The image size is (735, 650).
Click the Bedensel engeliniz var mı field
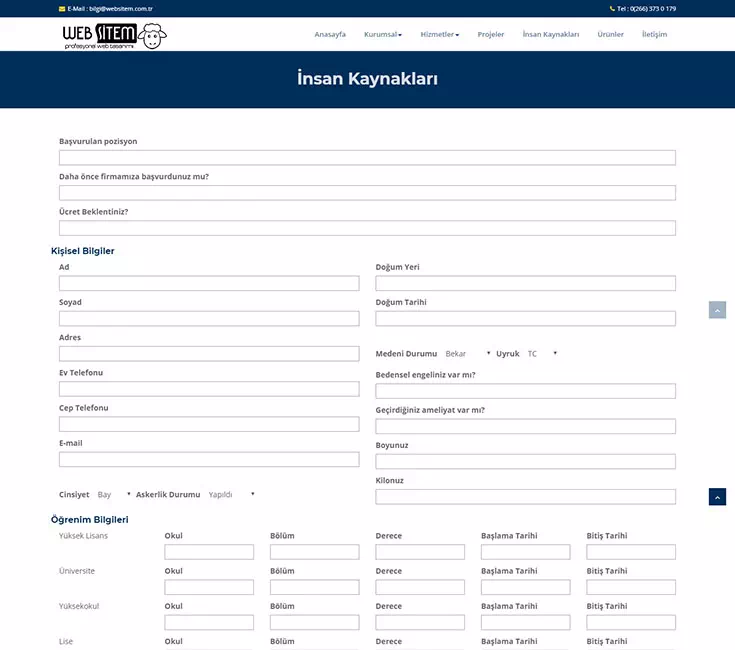(x=525, y=391)
